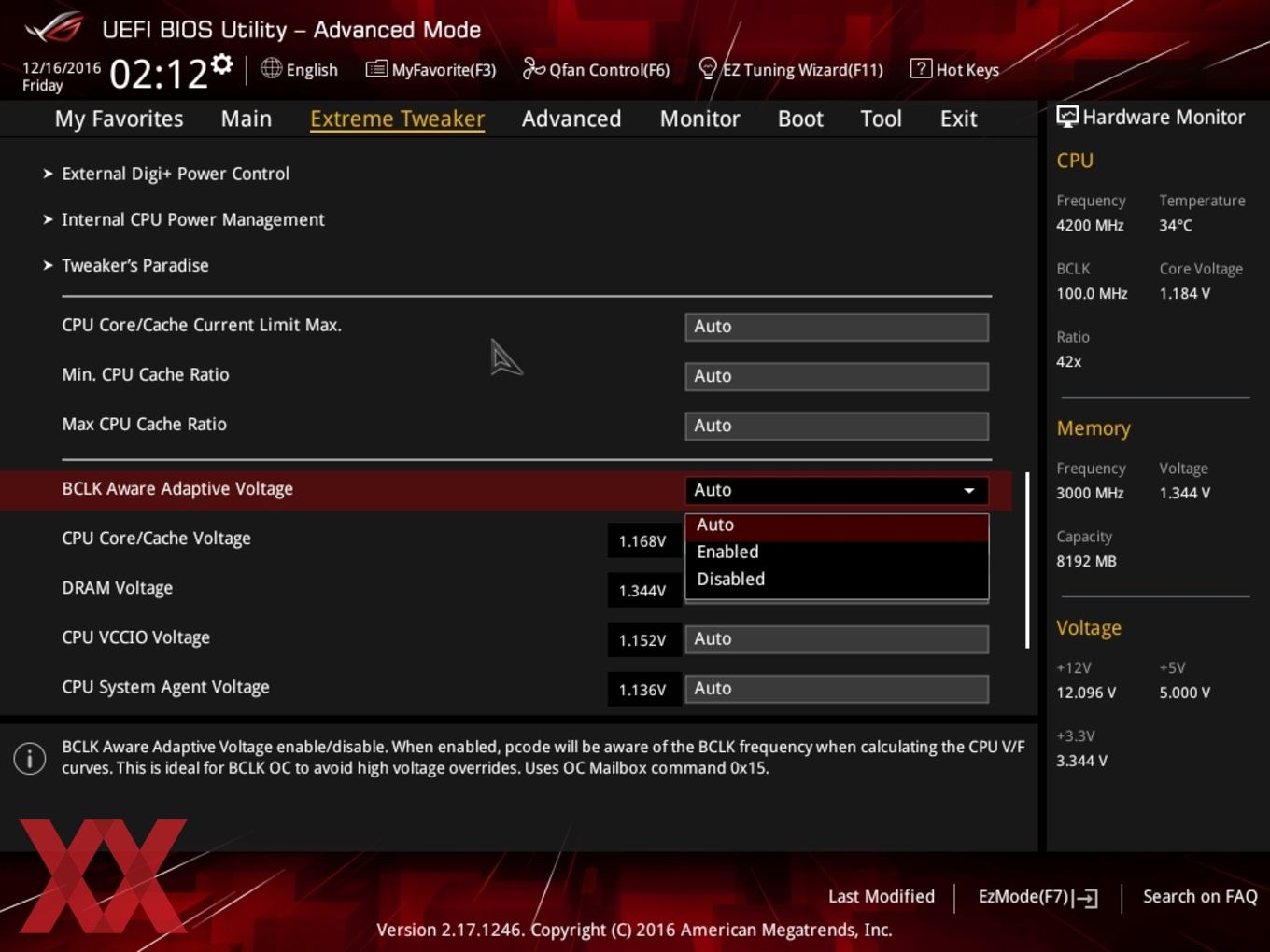This screenshot has width=1270, height=952.
Task: Open Search on FAQ link
Action: [x=1200, y=897]
